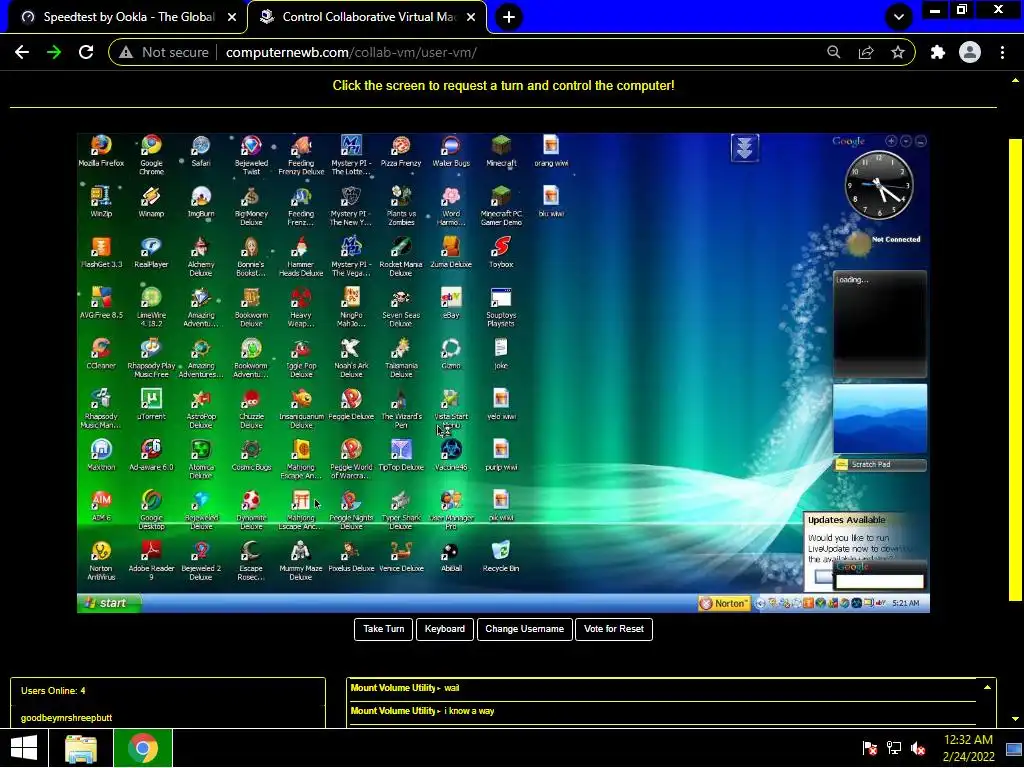Open the Minecraft desktop icon

point(501,152)
